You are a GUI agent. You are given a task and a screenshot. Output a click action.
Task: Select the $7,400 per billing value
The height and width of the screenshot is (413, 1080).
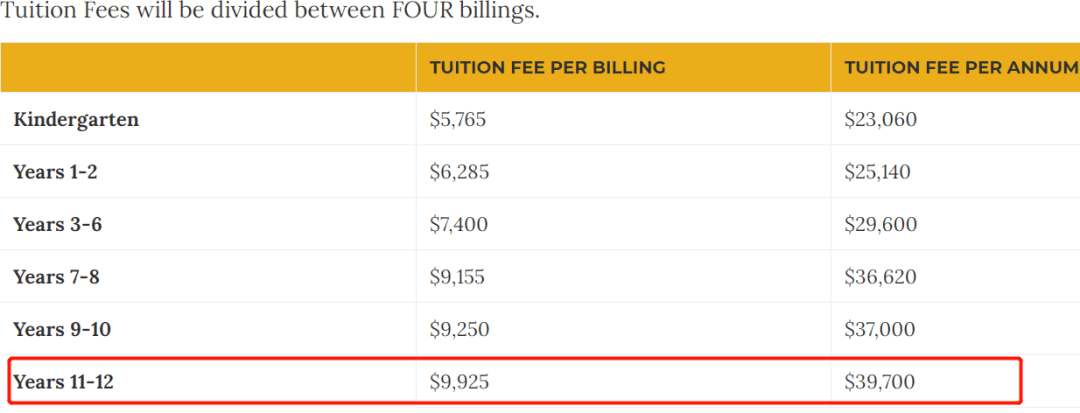pos(459,224)
